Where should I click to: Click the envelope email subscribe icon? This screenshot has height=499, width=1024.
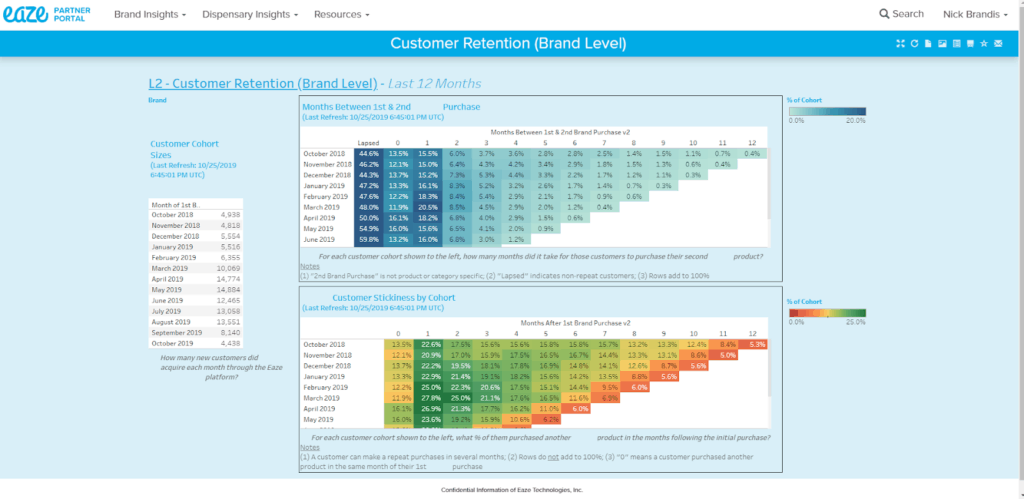[x=998, y=44]
